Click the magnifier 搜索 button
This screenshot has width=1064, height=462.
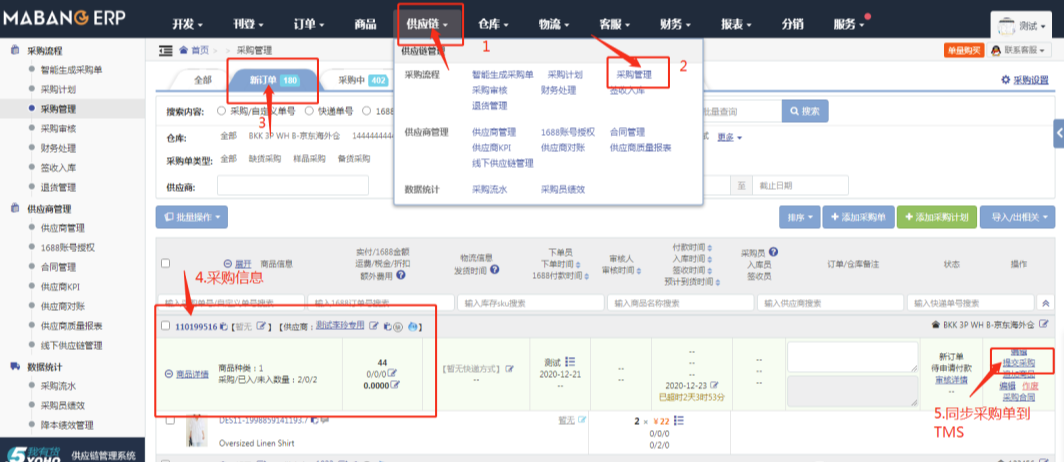tap(805, 111)
